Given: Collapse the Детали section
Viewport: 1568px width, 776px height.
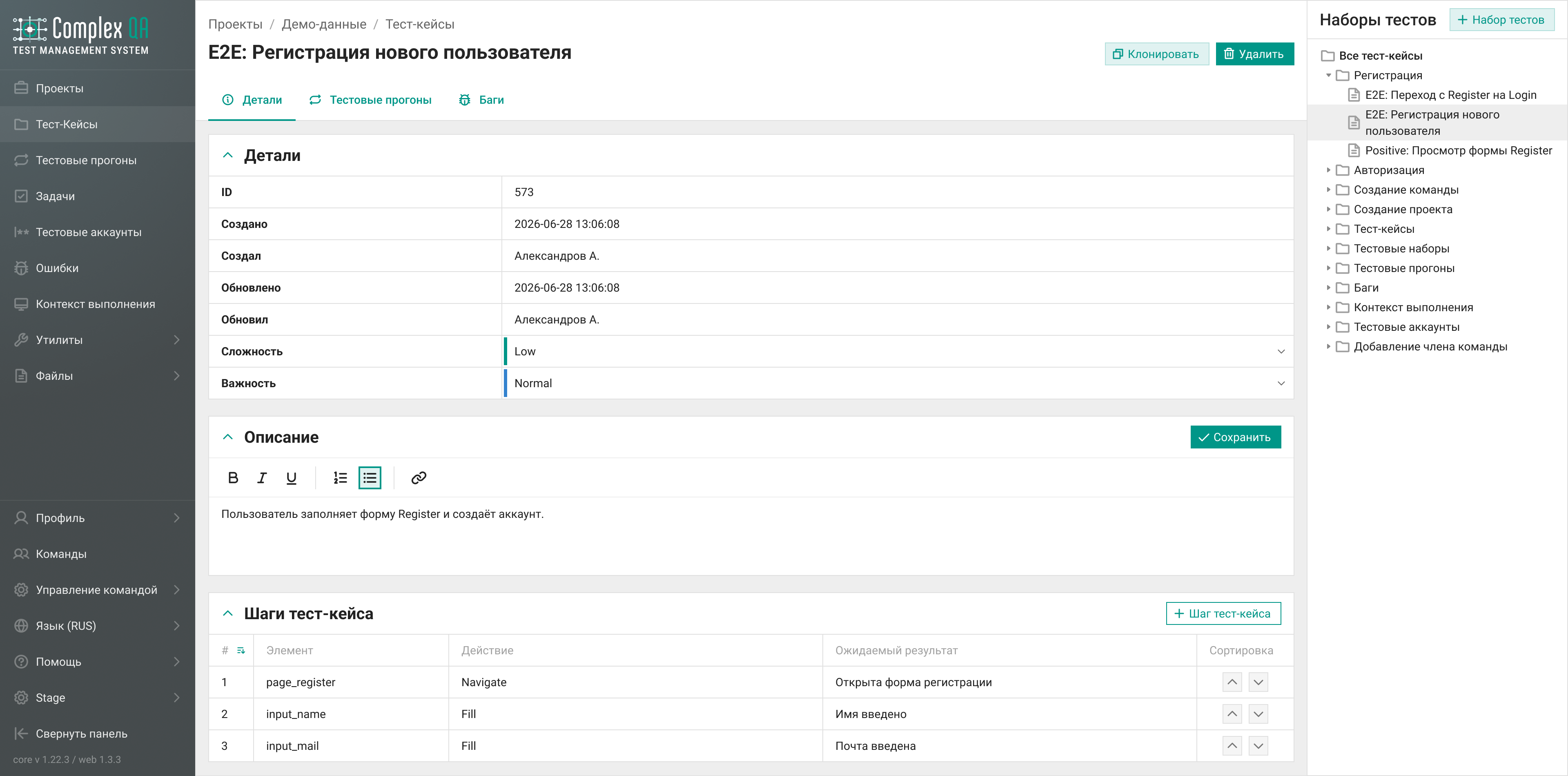Looking at the screenshot, I should (228, 155).
